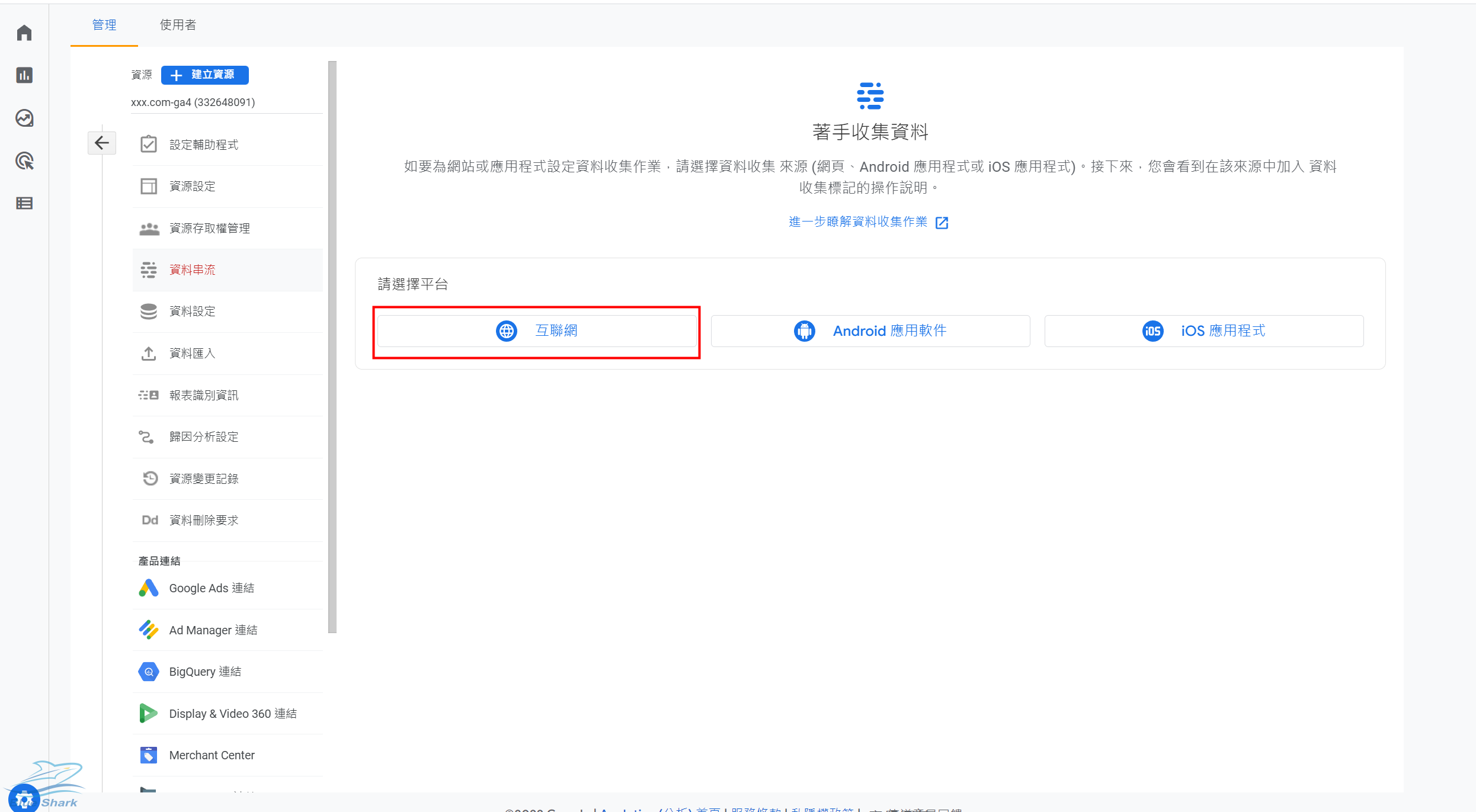
Task: Click the 資源存取權管理 people icon
Action: [x=149, y=228]
